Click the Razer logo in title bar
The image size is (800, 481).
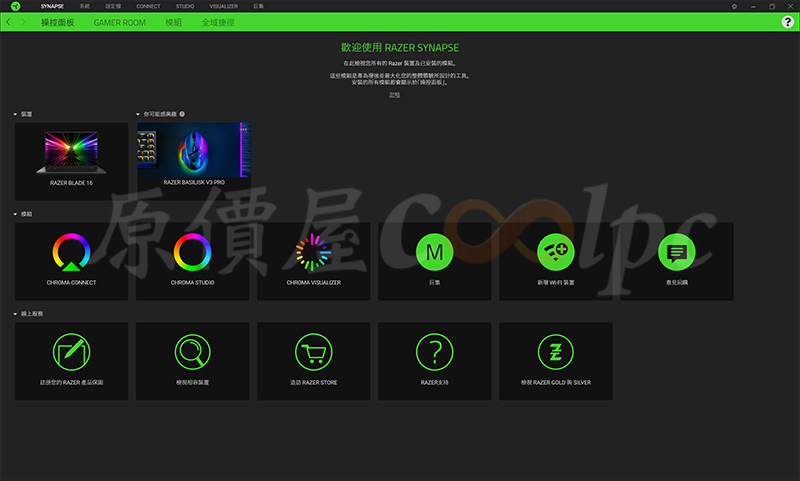pos(15,6)
